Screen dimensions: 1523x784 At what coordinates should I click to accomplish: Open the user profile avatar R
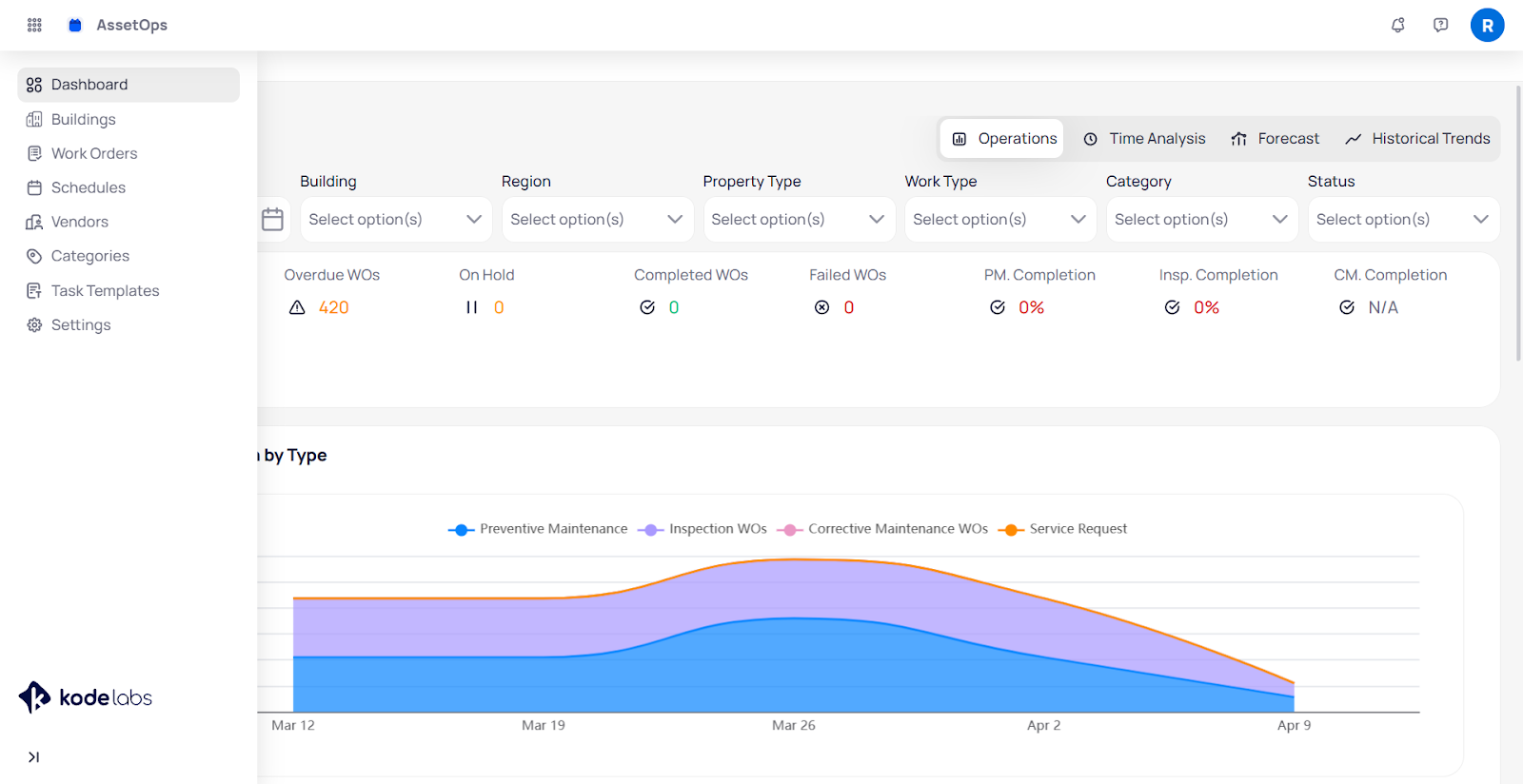click(1487, 25)
